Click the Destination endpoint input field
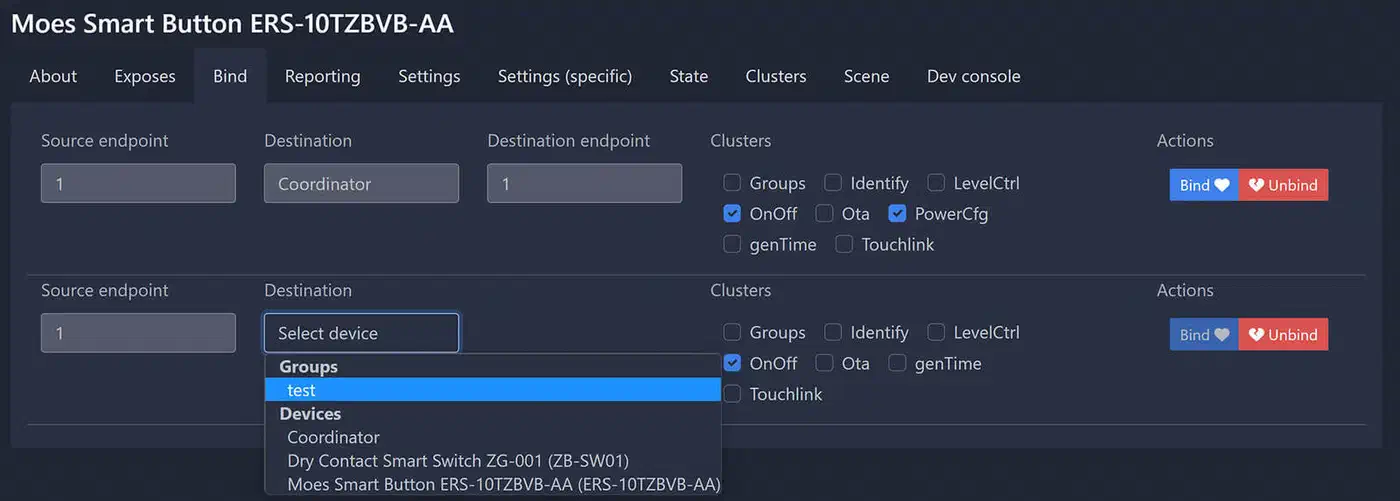 pos(584,184)
